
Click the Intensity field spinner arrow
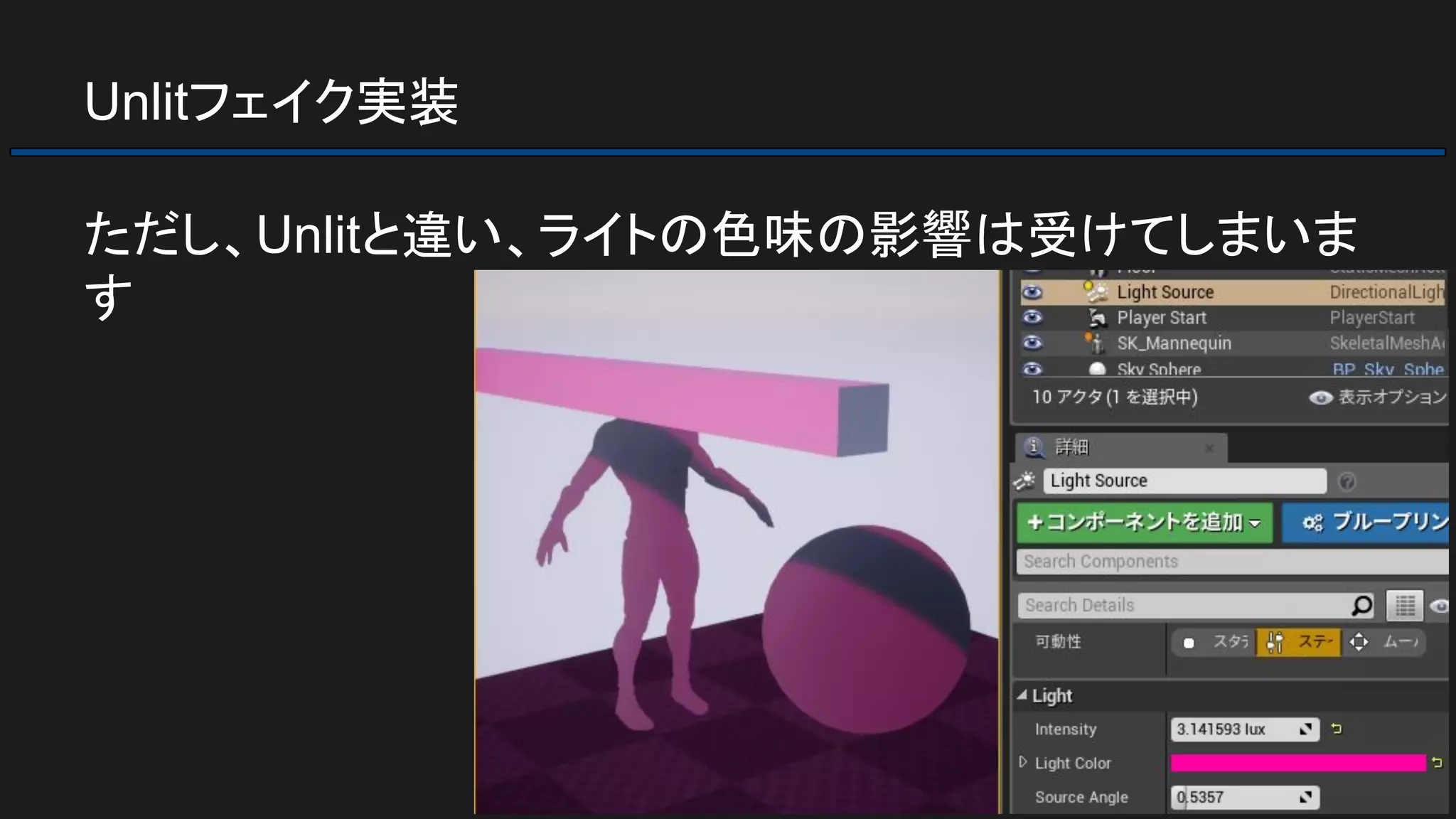click(1305, 729)
